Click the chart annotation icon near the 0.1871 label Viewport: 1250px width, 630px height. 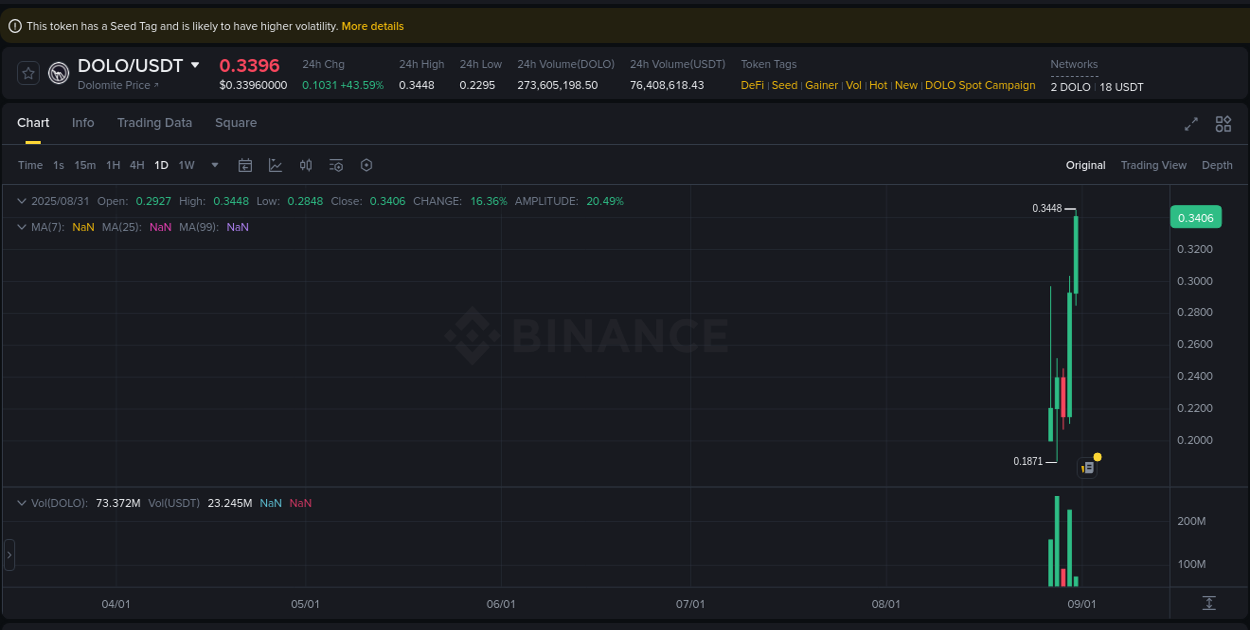click(x=1088, y=466)
